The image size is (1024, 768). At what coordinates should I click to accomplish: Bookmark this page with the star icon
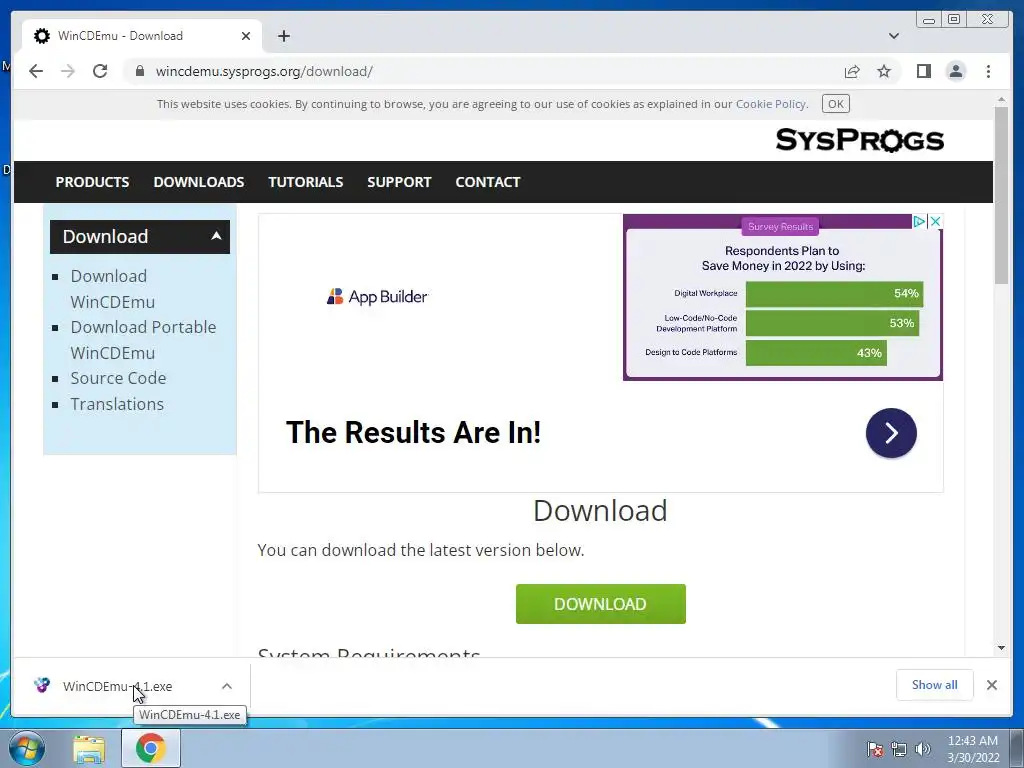tap(884, 71)
